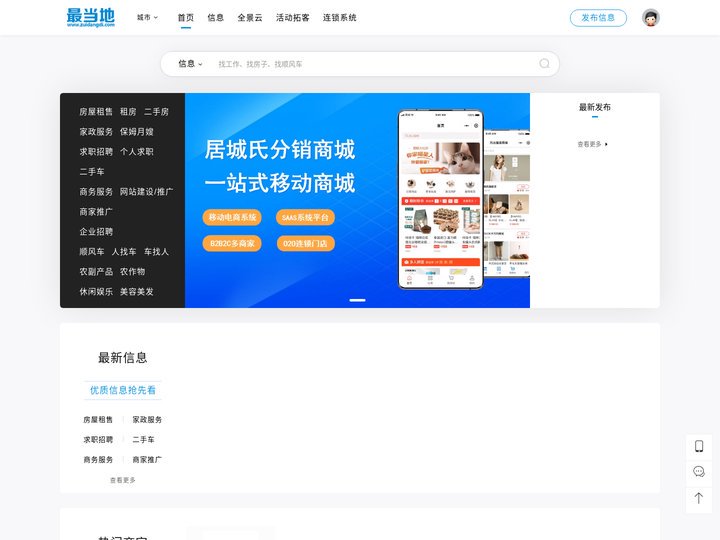The width and height of the screenshot is (720, 540).
Task: Filter 最新信息 by 商务服务
Action: coord(98,460)
